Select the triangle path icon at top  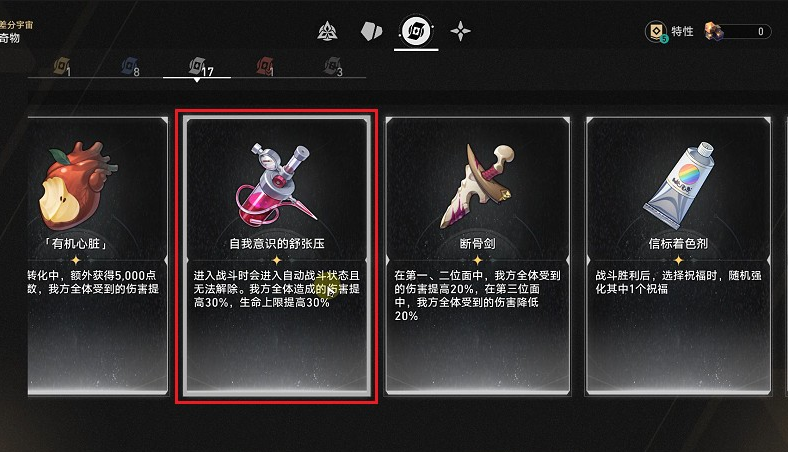point(327,31)
